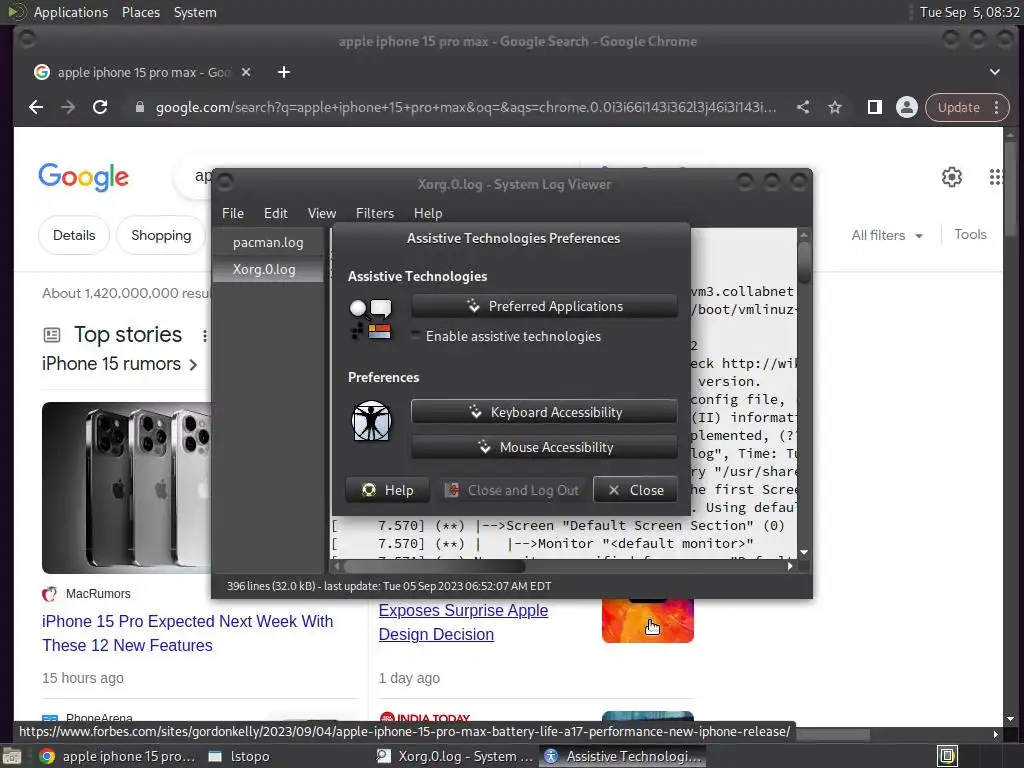Switch to Xorg.0.log taskbar entry
1024x768 pixels.
pos(455,756)
